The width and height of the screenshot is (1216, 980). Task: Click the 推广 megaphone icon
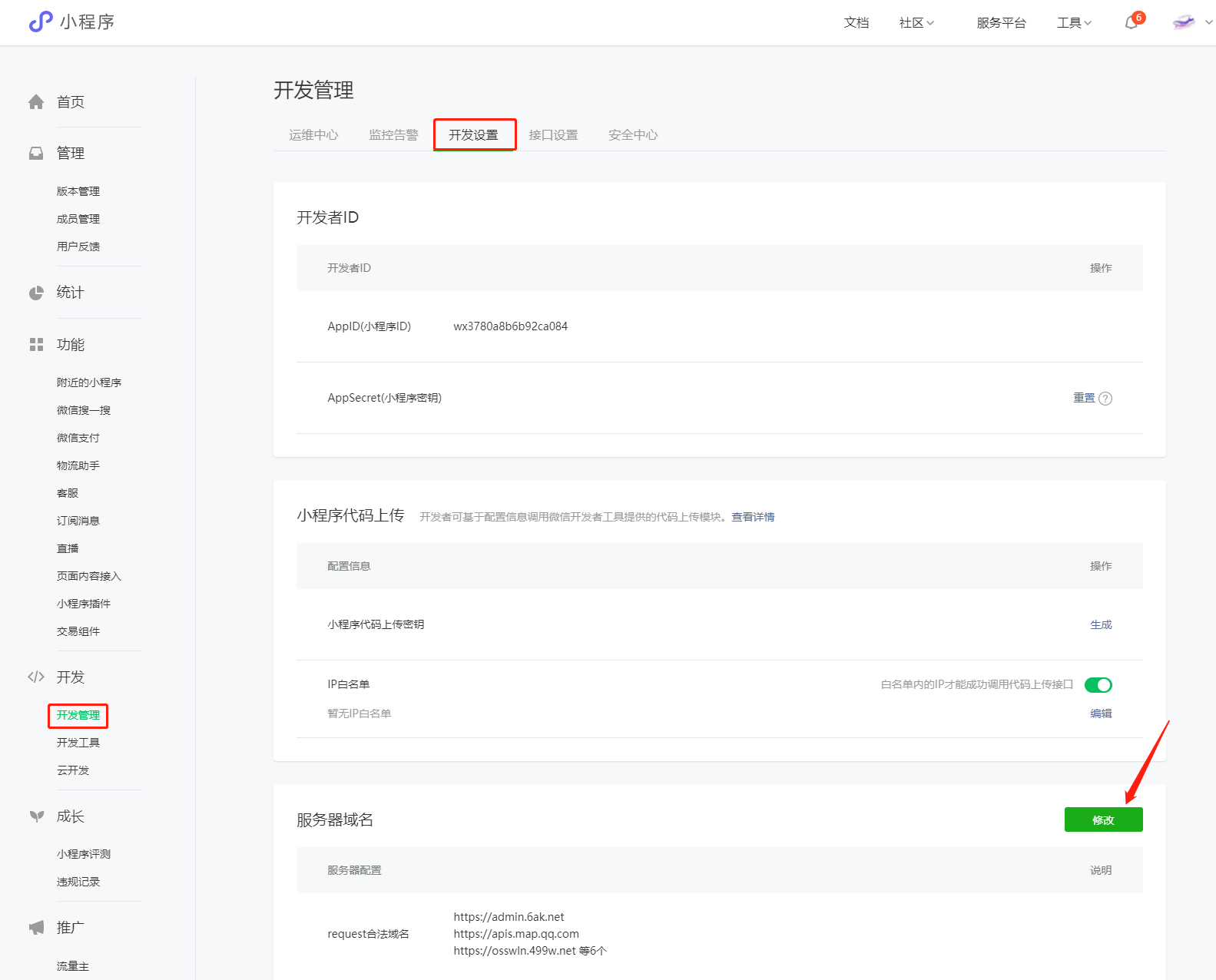[36, 928]
